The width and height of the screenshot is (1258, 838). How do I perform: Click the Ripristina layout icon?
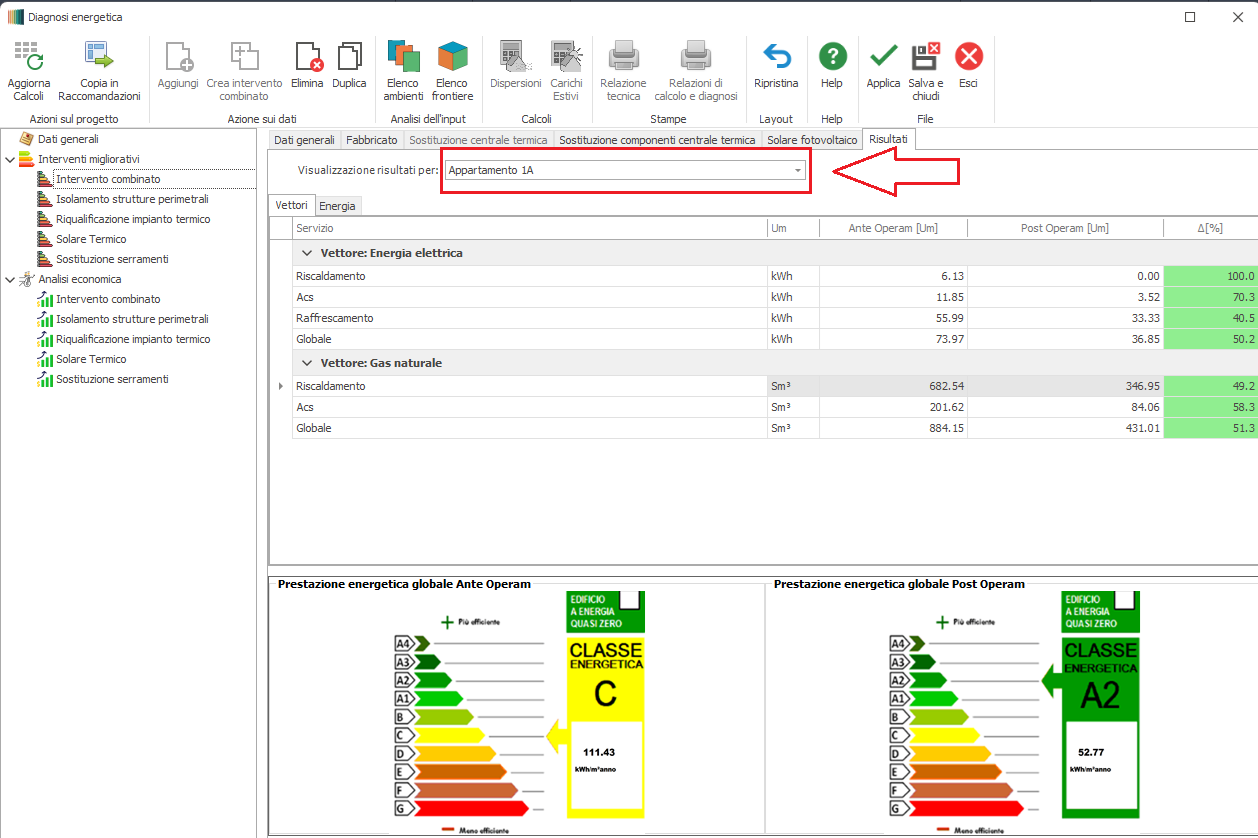[776, 57]
